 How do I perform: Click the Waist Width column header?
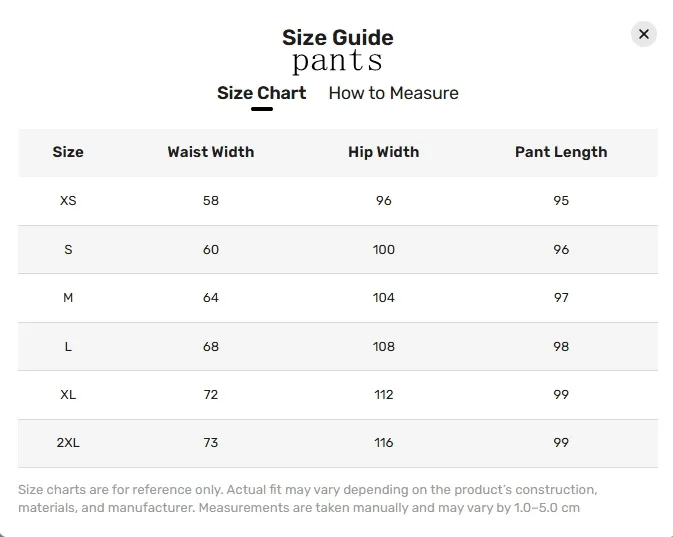pyautogui.click(x=211, y=152)
